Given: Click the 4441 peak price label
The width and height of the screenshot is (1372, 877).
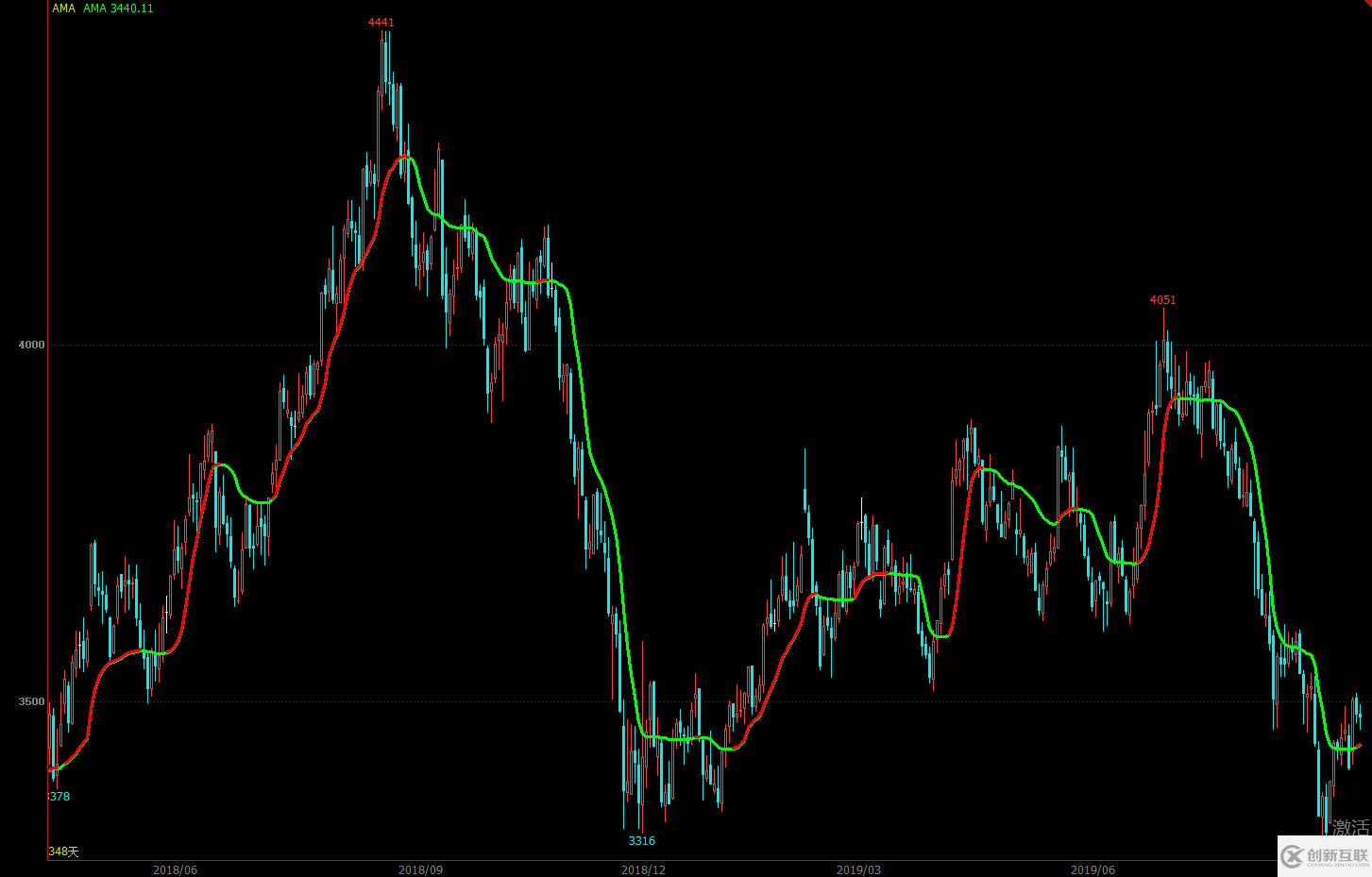Looking at the screenshot, I should [x=381, y=23].
